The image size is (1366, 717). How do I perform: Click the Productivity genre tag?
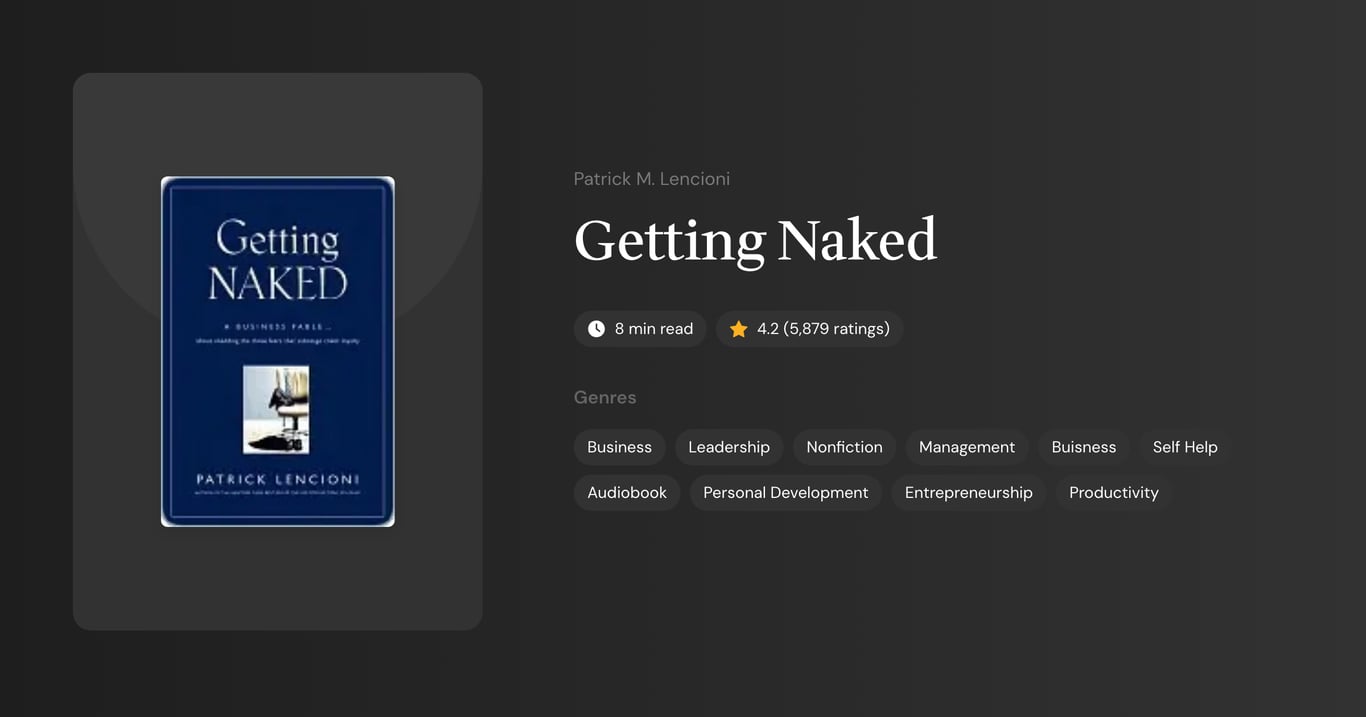tap(1114, 493)
